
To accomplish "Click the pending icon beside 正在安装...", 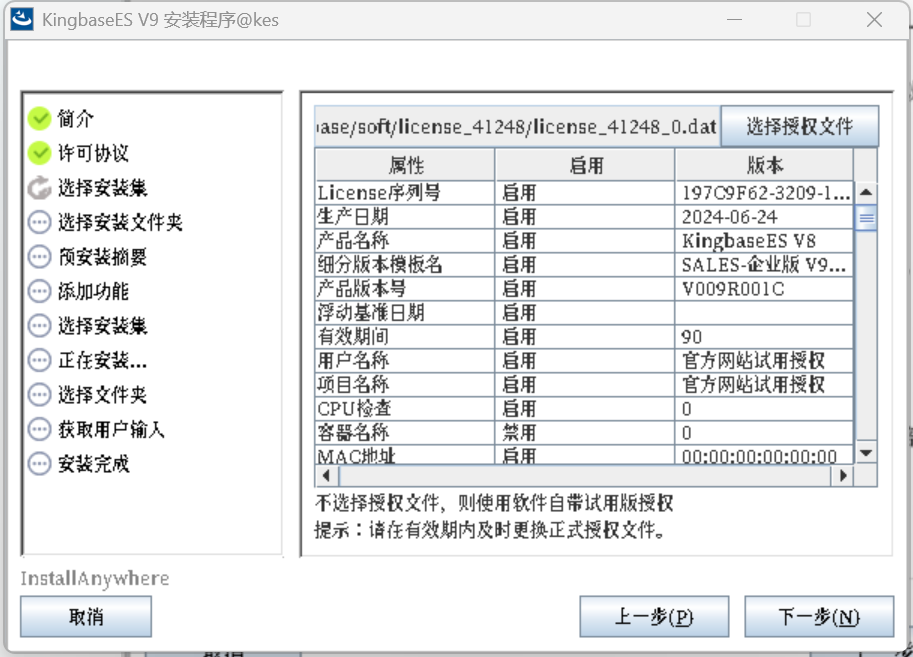I will pyautogui.click(x=40, y=361).
